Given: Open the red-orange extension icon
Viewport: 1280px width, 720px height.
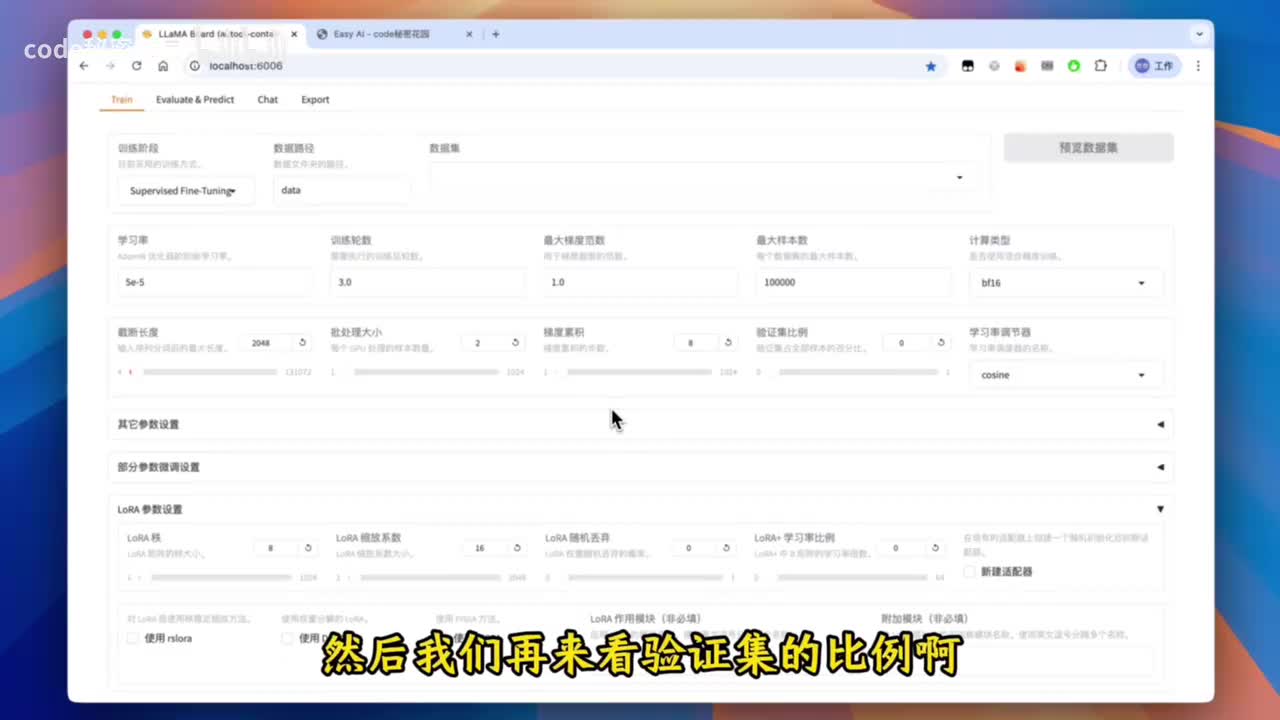Looking at the screenshot, I should (x=1020, y=66).
